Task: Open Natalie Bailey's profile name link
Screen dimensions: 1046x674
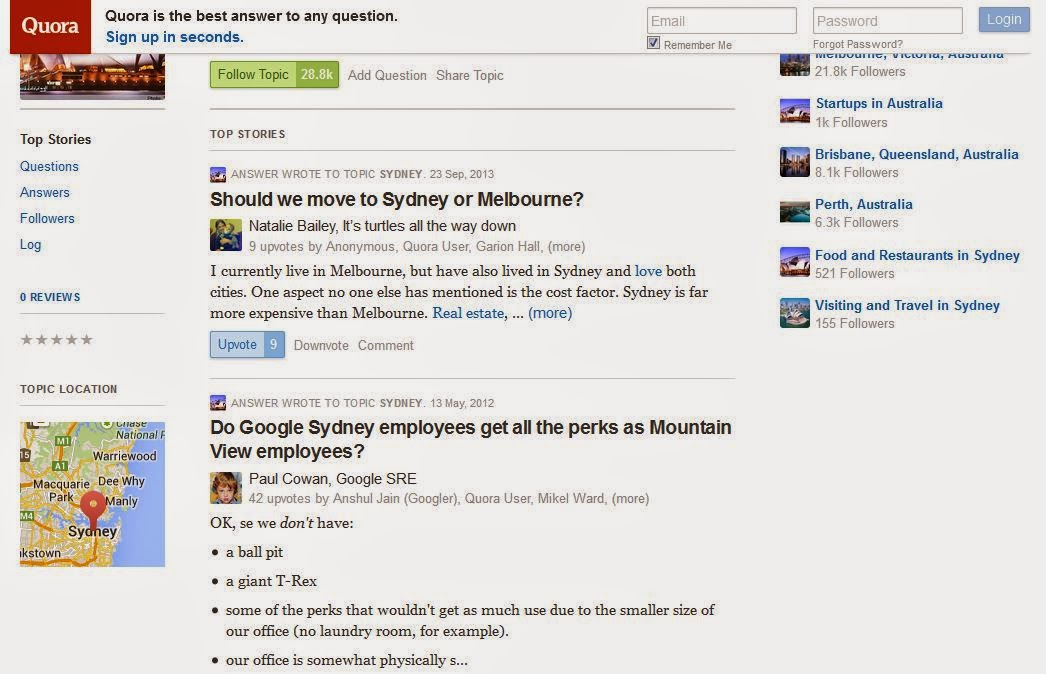Action: (293, 226)
